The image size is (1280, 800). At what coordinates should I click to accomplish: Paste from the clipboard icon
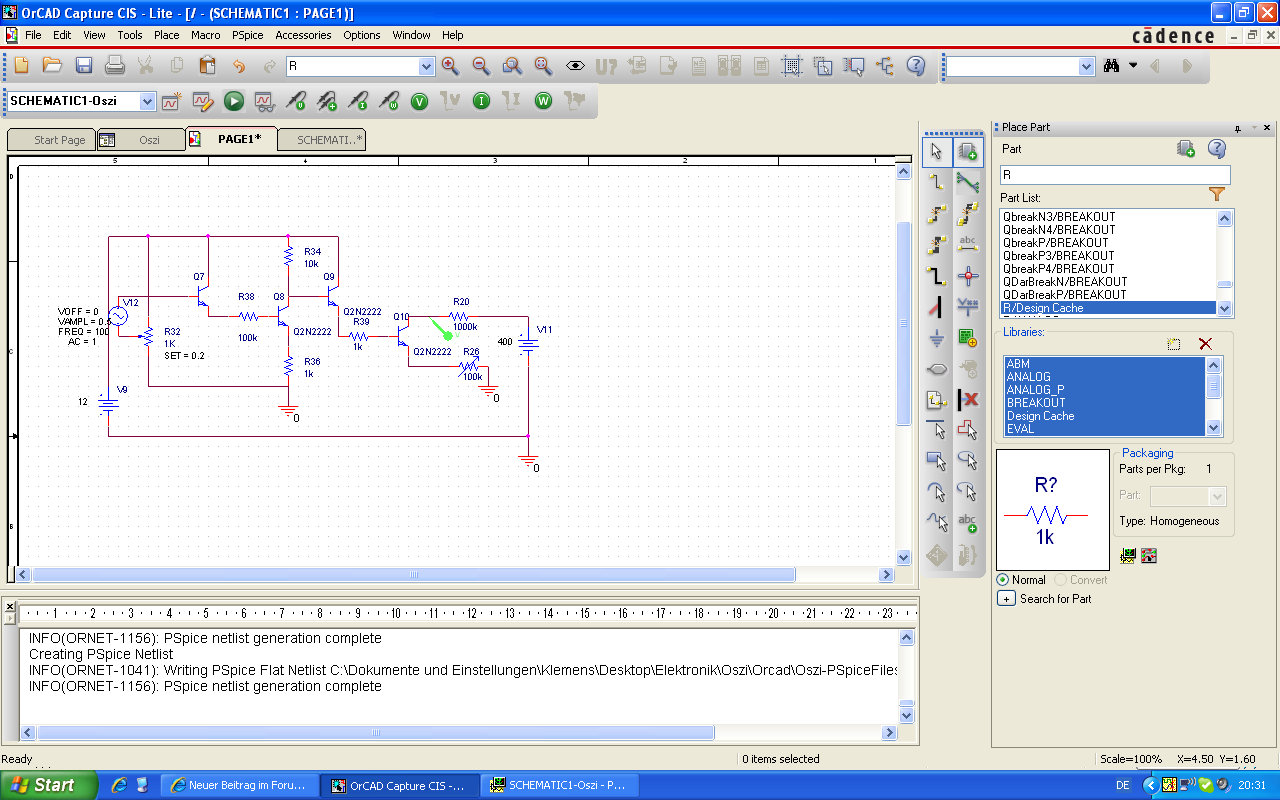pos(208,66)
